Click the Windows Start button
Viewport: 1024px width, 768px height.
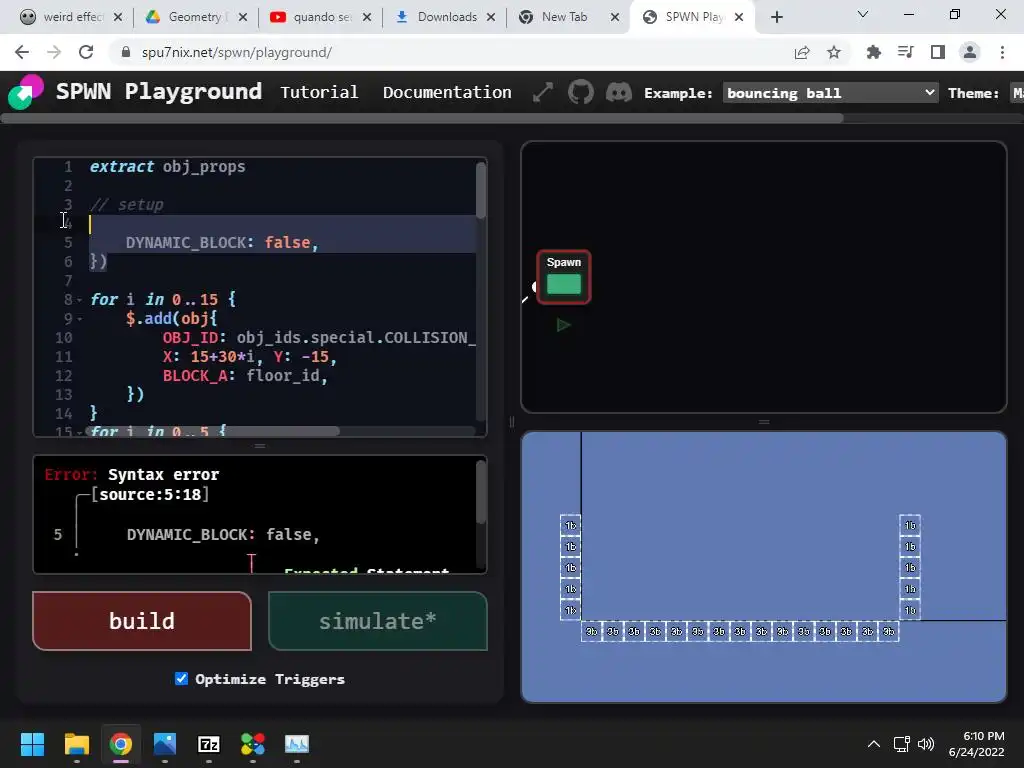32,744
